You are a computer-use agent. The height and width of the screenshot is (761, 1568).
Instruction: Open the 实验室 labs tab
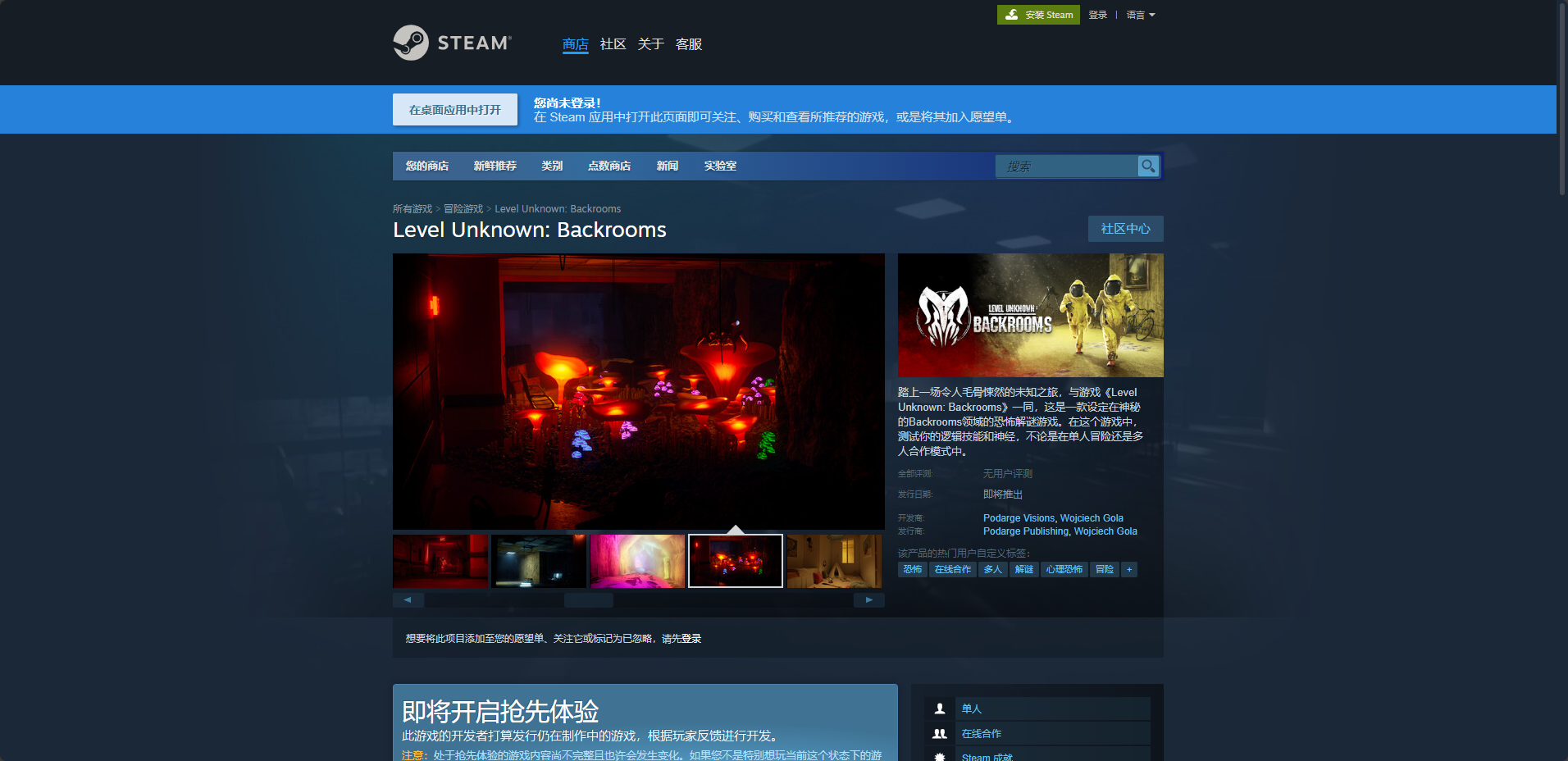pos(720,166)
